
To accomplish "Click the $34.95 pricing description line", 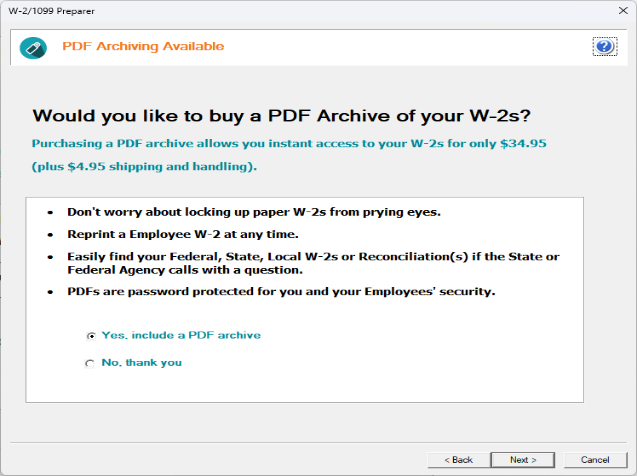I will (x=289, y=144).
